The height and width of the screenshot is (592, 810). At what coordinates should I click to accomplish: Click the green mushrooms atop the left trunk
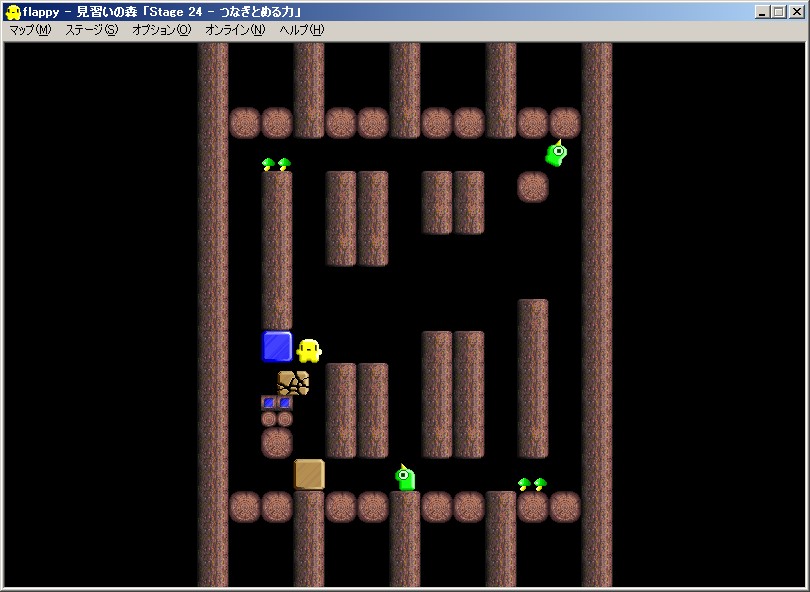click(276, 164)
